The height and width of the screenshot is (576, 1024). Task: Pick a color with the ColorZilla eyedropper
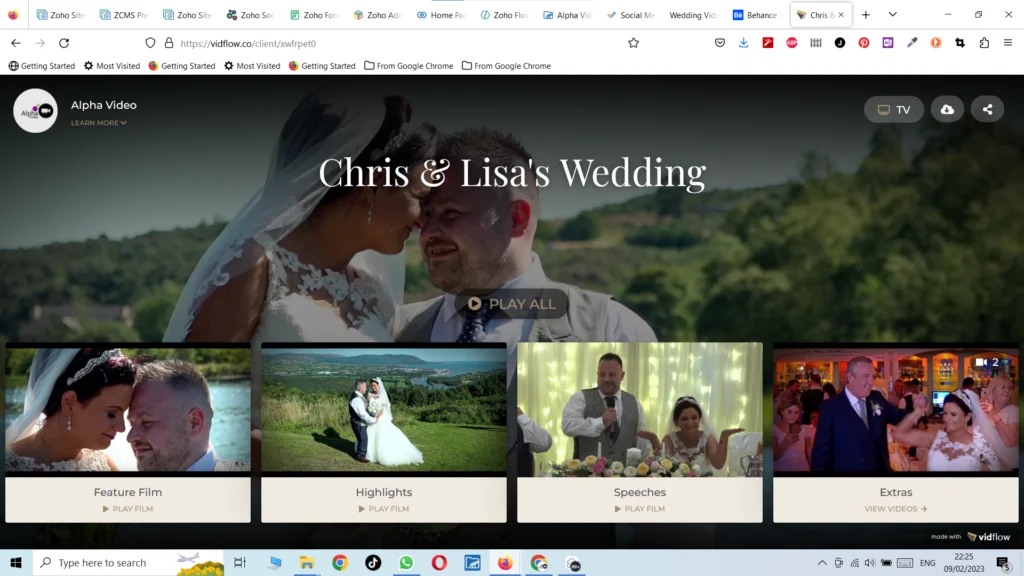pos(911,44)
